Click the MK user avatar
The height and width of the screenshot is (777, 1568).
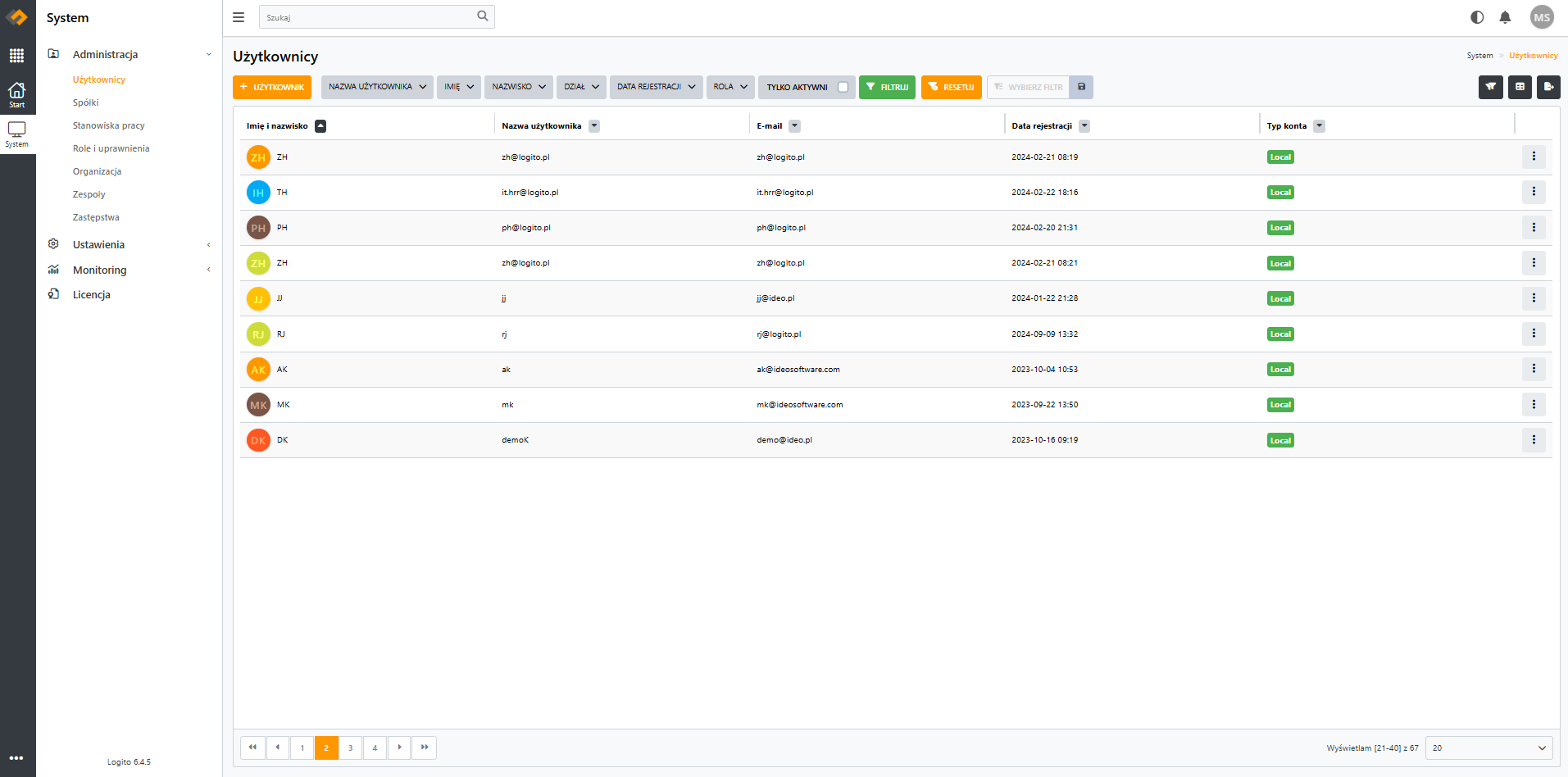[258, 405]
